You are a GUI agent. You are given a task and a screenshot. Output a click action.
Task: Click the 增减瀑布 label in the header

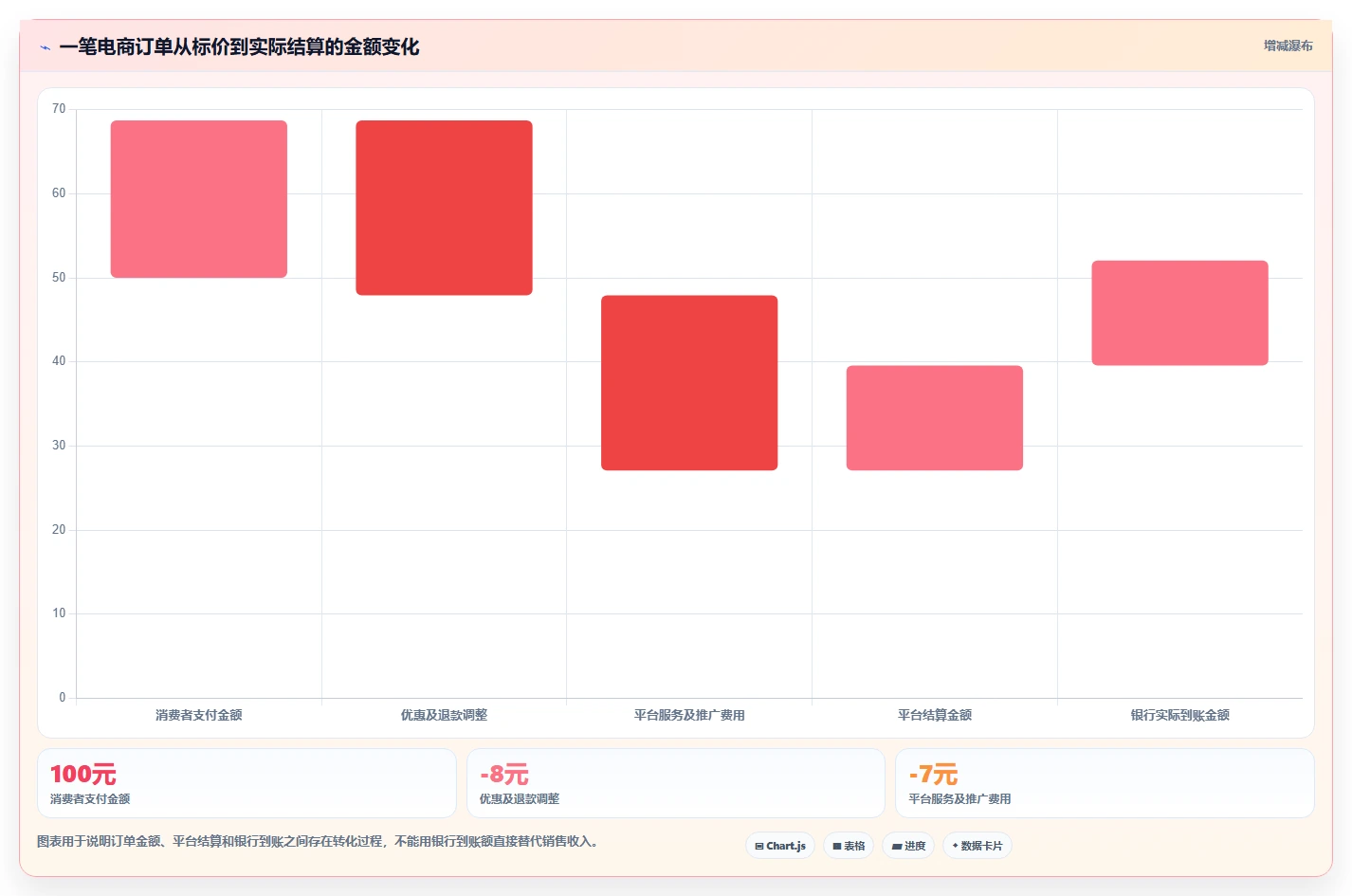(1288, 46)
